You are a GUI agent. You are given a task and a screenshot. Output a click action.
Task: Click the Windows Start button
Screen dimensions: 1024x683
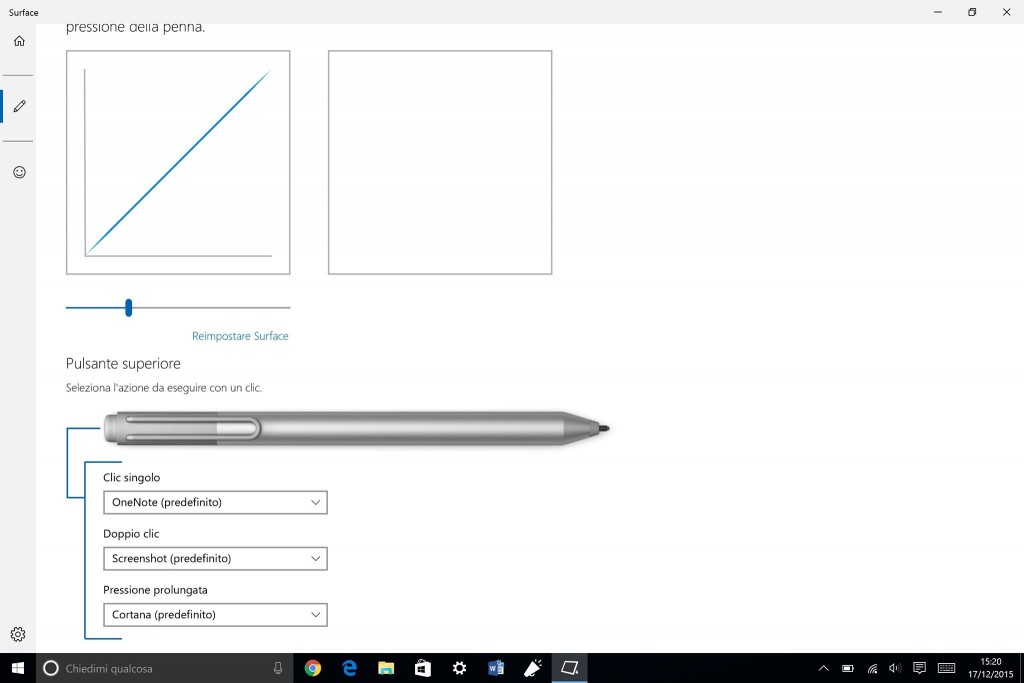18,668
